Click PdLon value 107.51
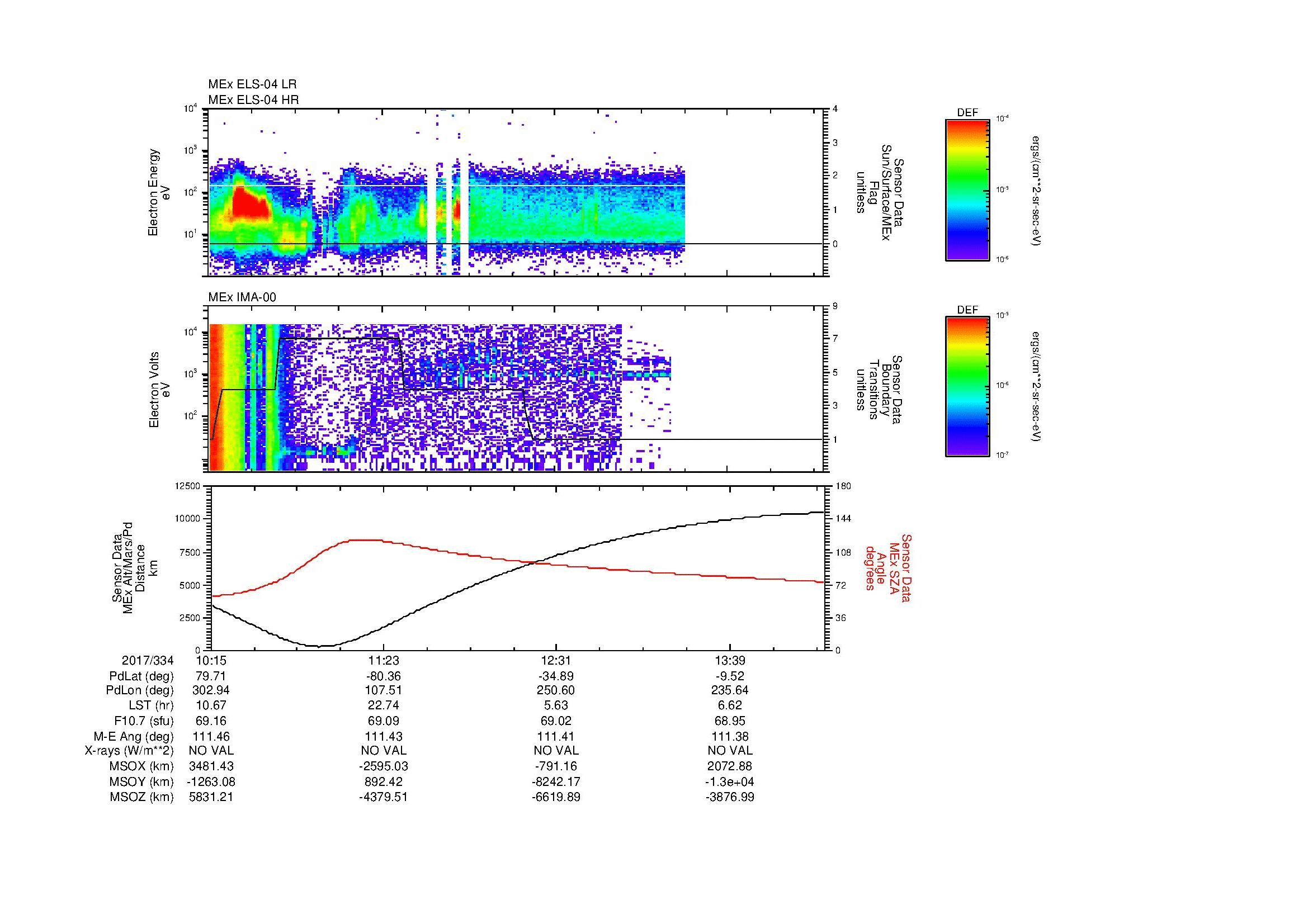Image resolution: width=1308 pixels, height=924 pixels. tap(384, 690)
